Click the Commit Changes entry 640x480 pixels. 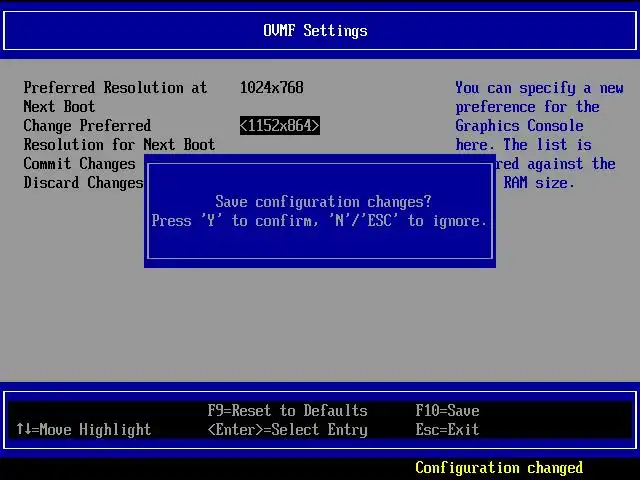[79, 164]
